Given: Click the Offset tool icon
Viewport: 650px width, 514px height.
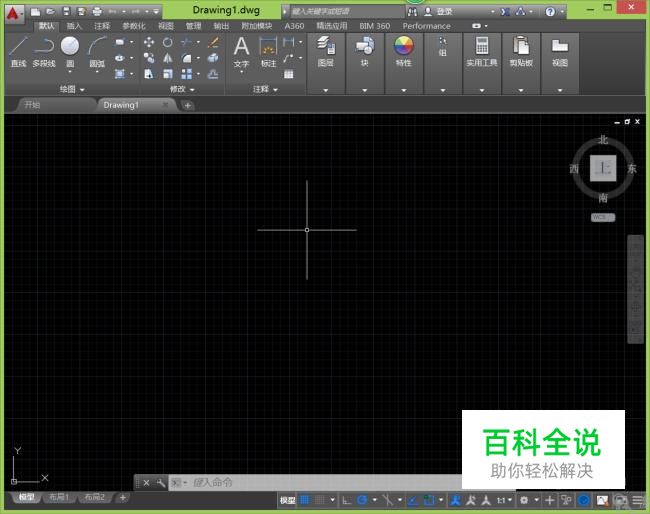Looking at the screenshot, I should tap(213, 74).
